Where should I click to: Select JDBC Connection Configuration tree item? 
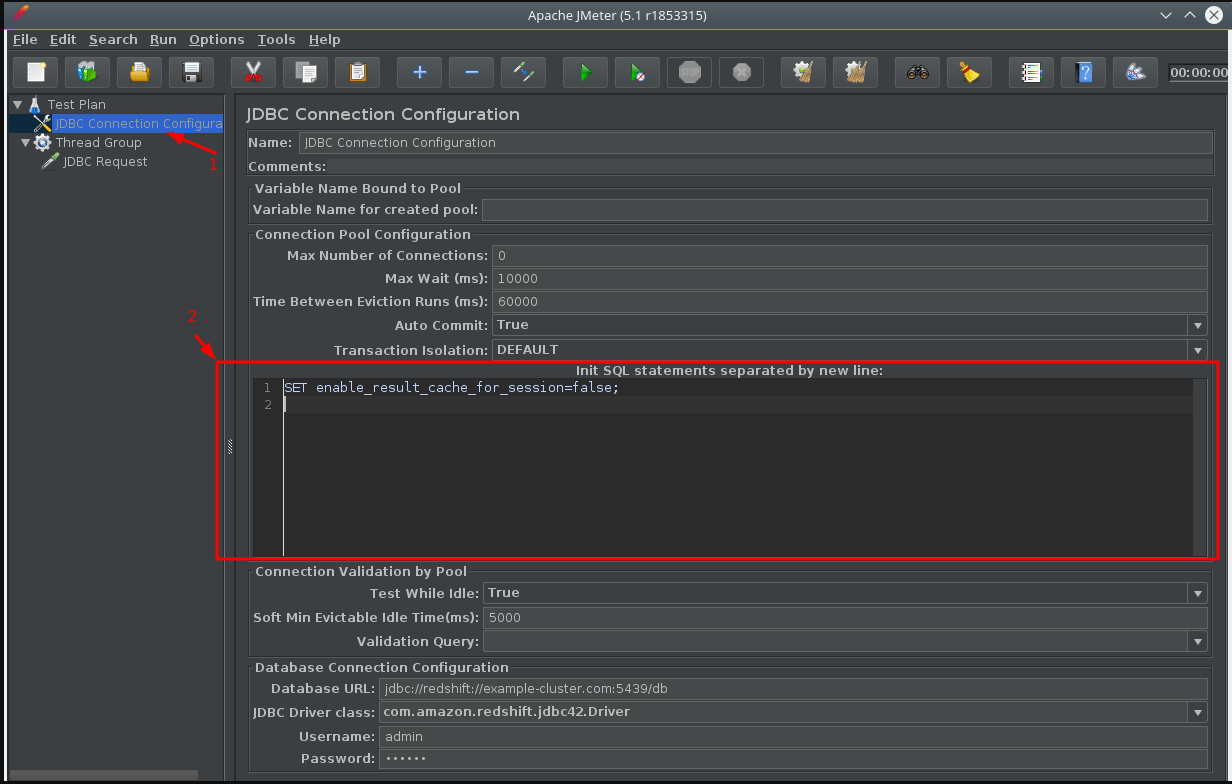pos(138,123)
